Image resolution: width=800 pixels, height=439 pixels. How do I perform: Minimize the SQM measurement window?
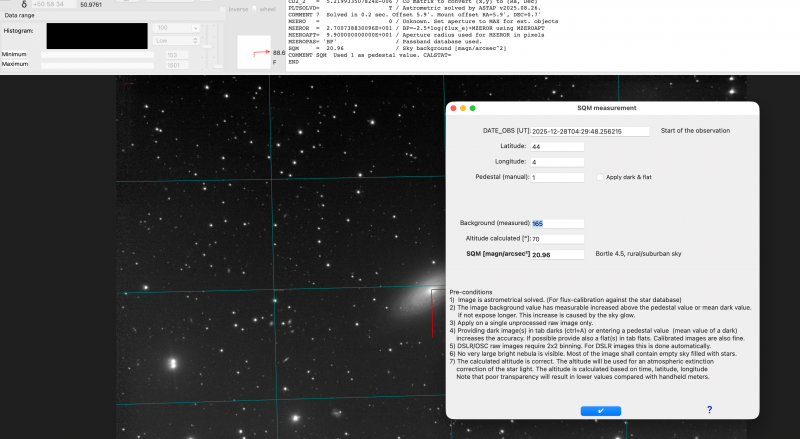click(463, 108)
